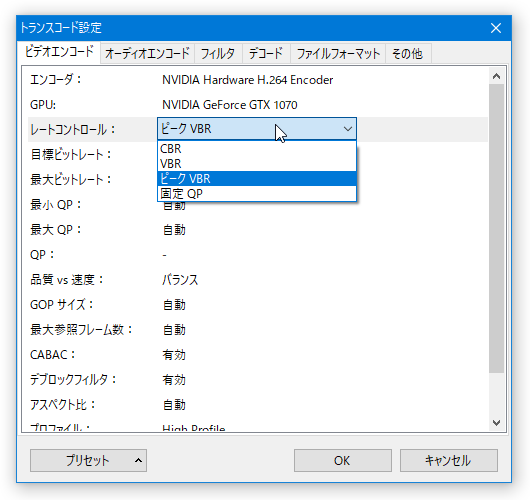The height and width of the screenshot is (500, 530).
Task: Select the GPU value NVIDIA GeForce GTX 1070
Action: [230, 105]
